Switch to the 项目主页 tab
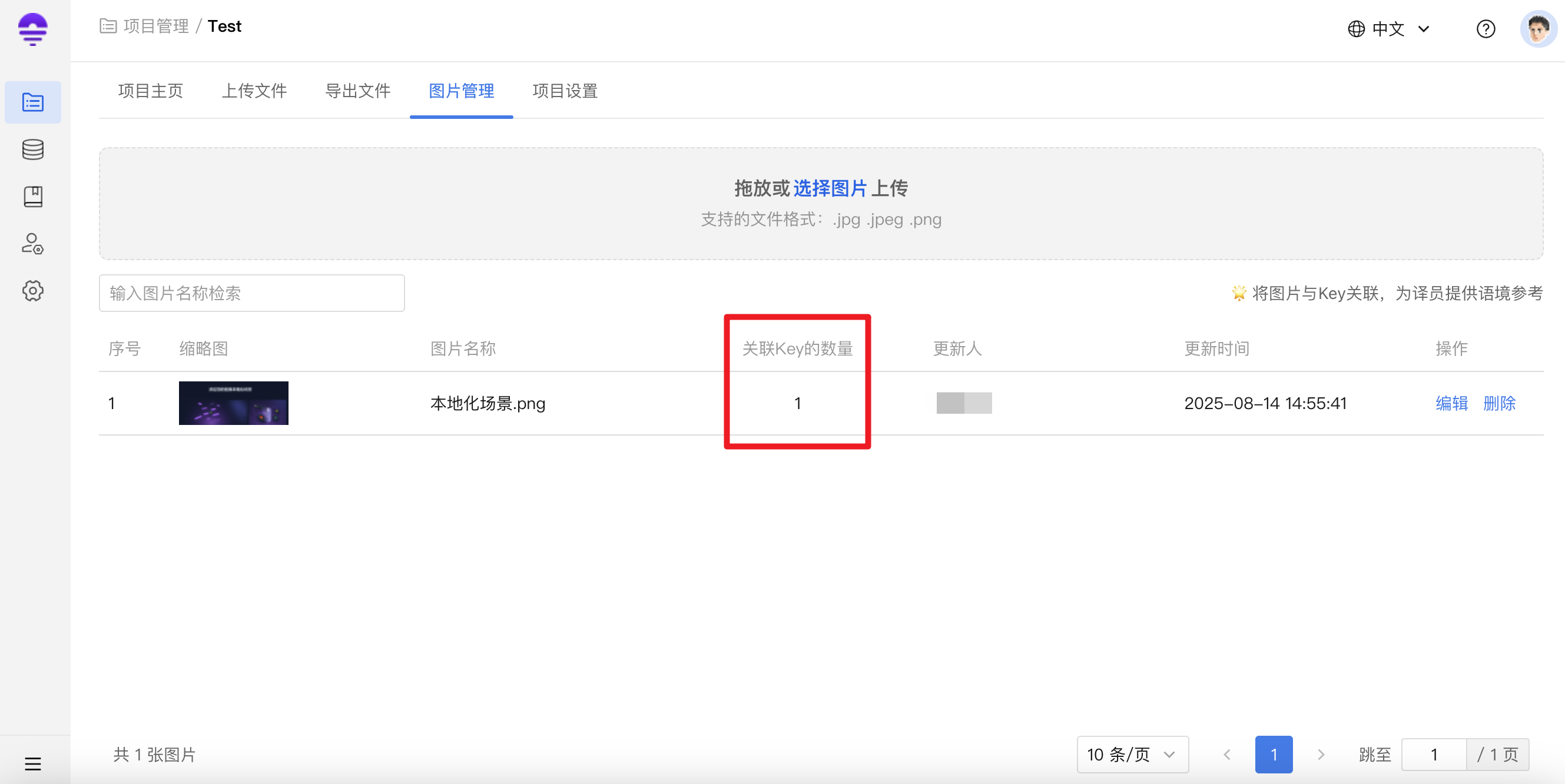The height and width of the screenshot is (784, 1565). [150, 91]
